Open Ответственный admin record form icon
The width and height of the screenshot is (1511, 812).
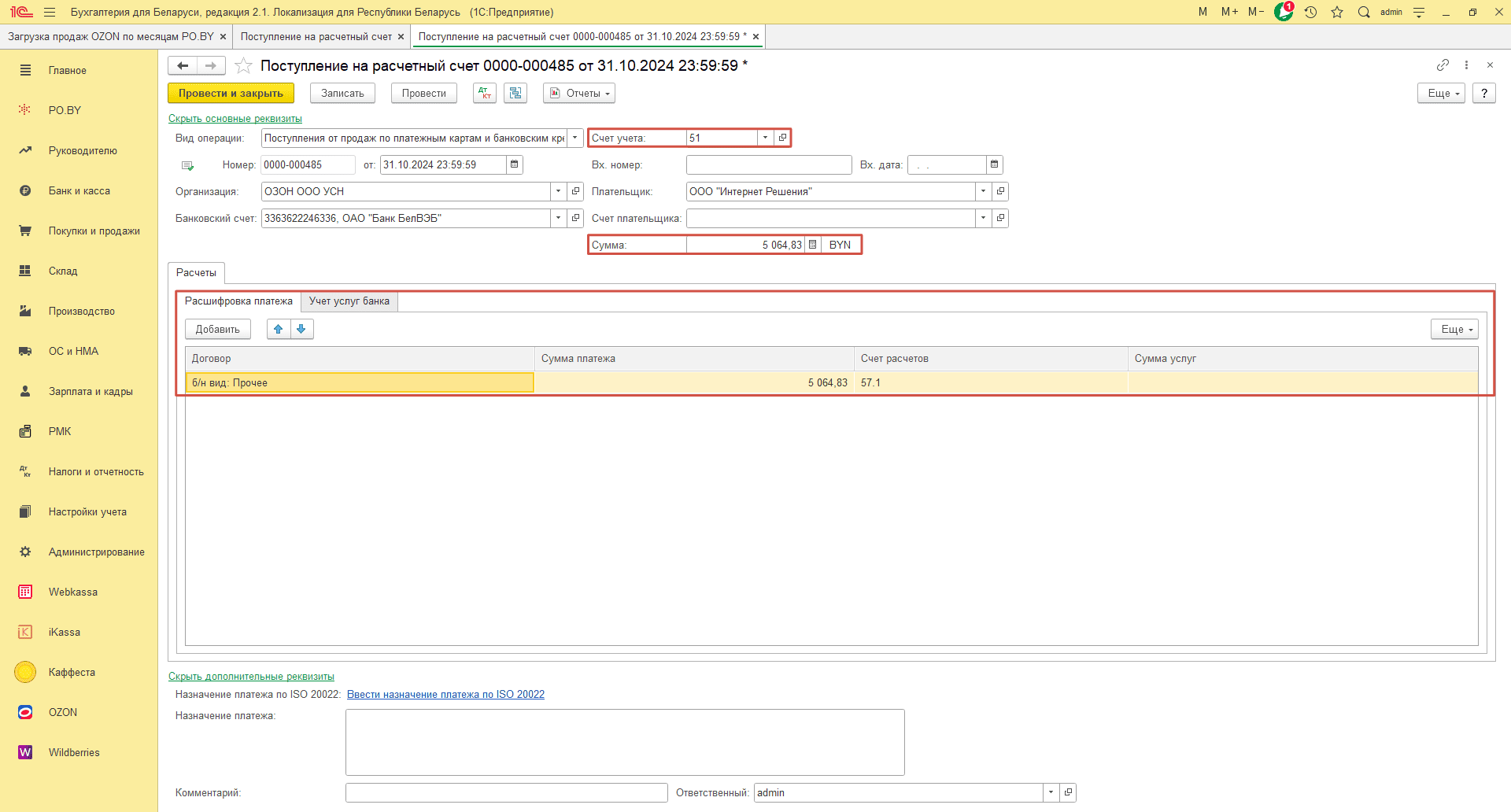click(x=1068, y=792)
